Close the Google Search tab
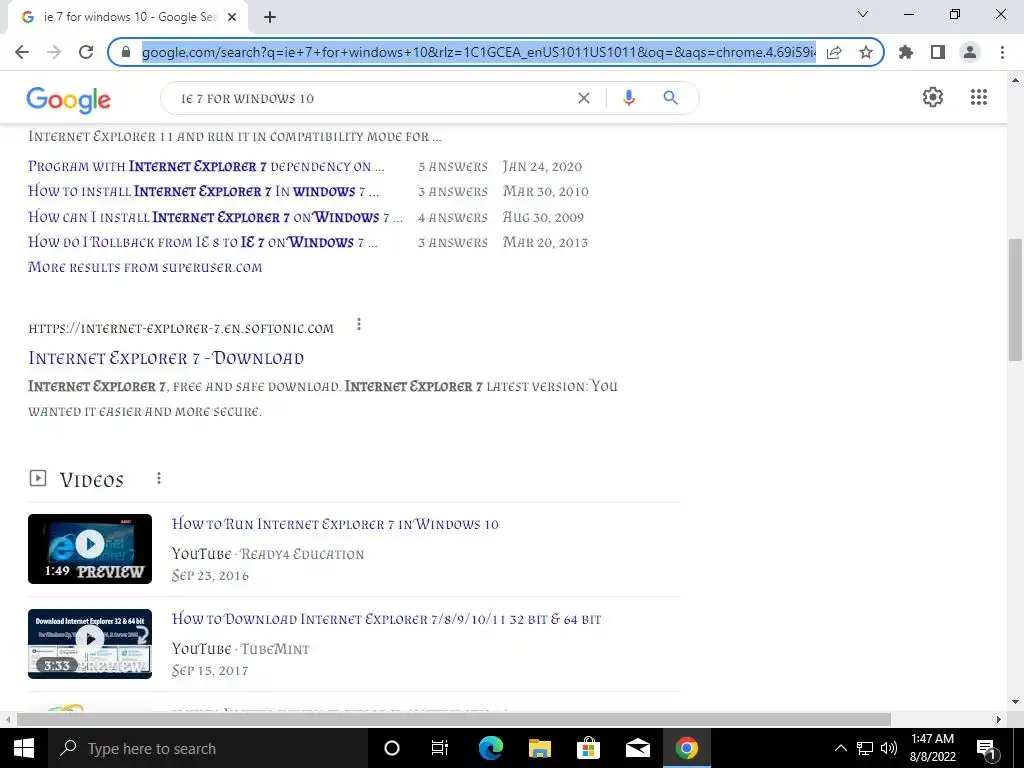Screen dimensions: 1024x768 click(232, 17)
